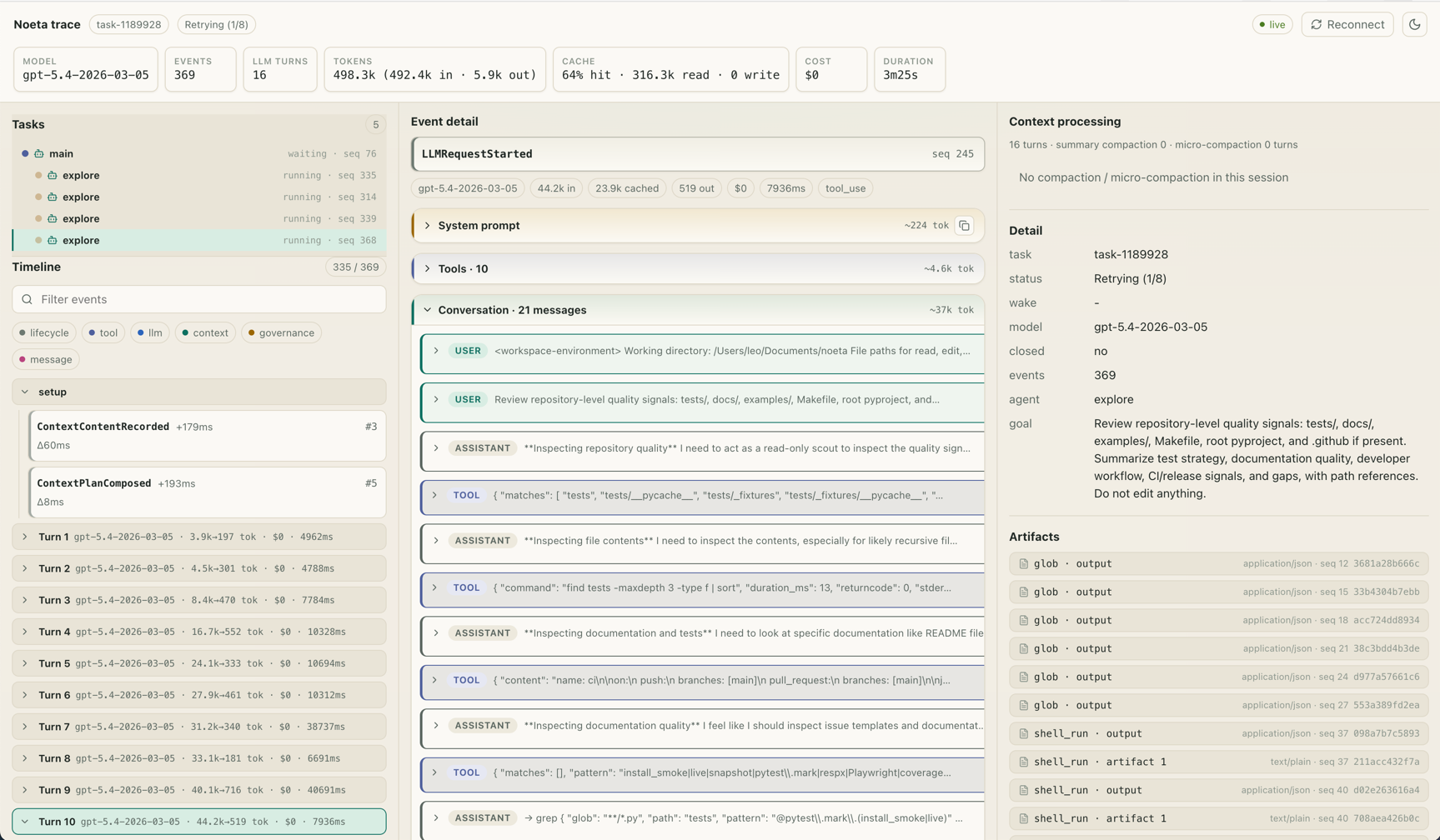Open glob output artifact seq 15

[x=1218, y=592]
